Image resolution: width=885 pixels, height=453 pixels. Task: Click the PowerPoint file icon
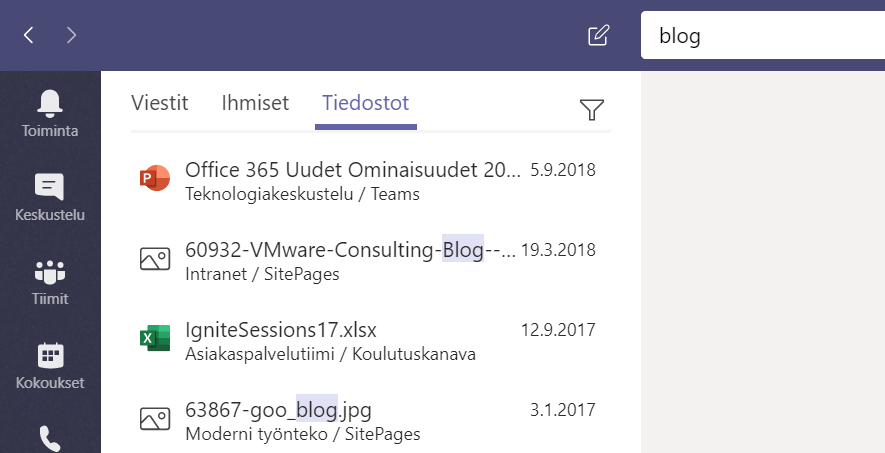(x=154, y=181)
